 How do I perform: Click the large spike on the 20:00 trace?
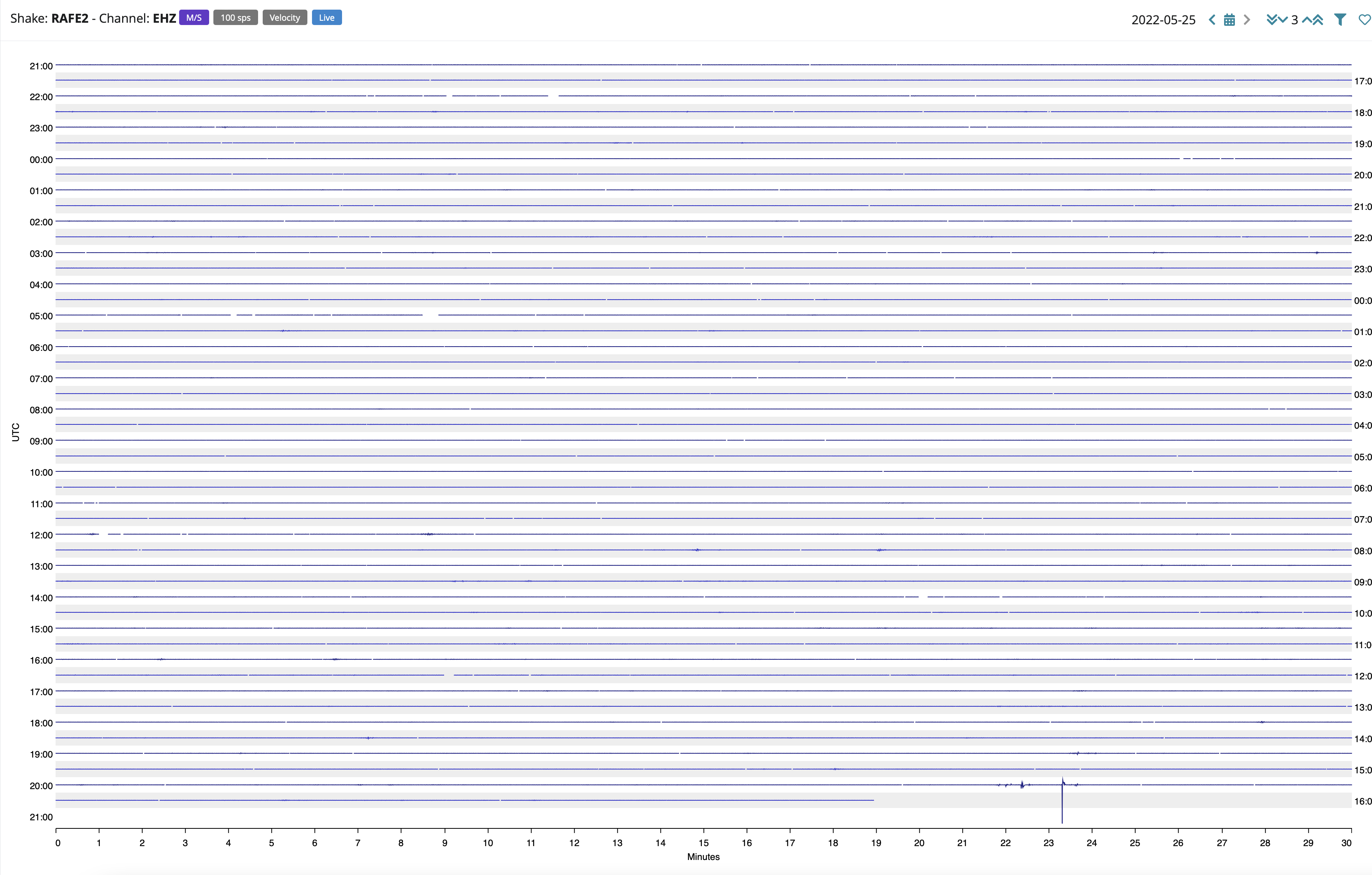coord(1062,800)
